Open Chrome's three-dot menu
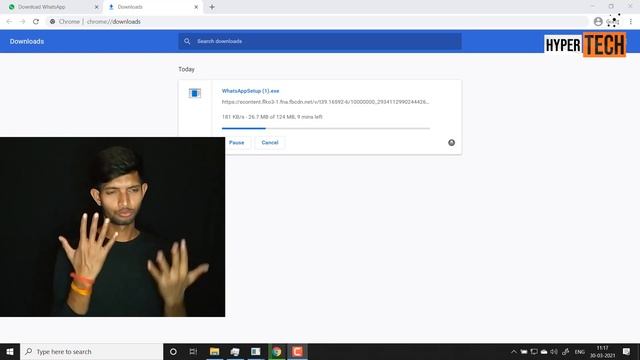This screenshot has width=640, height=360. point(631,22)
